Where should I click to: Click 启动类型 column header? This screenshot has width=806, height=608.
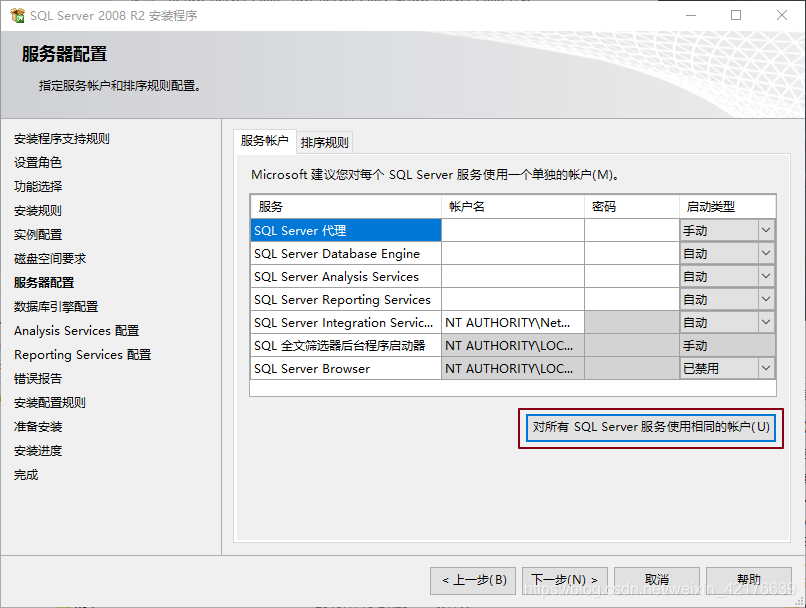[x=727, y=207]
